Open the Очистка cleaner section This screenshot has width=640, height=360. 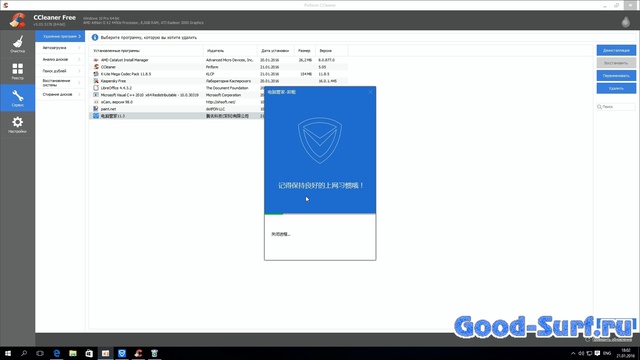[17, 44]
